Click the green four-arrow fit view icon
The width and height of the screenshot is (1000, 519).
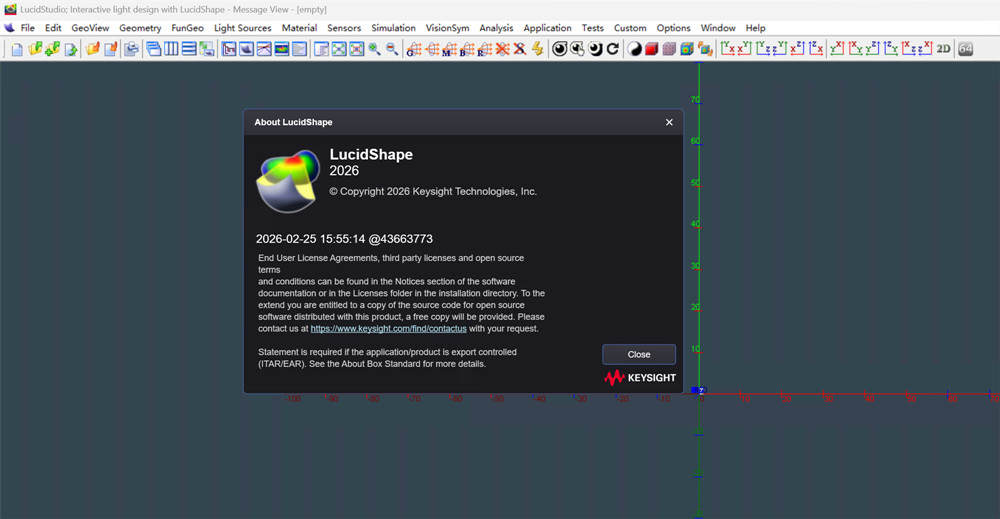coord(339,49)
